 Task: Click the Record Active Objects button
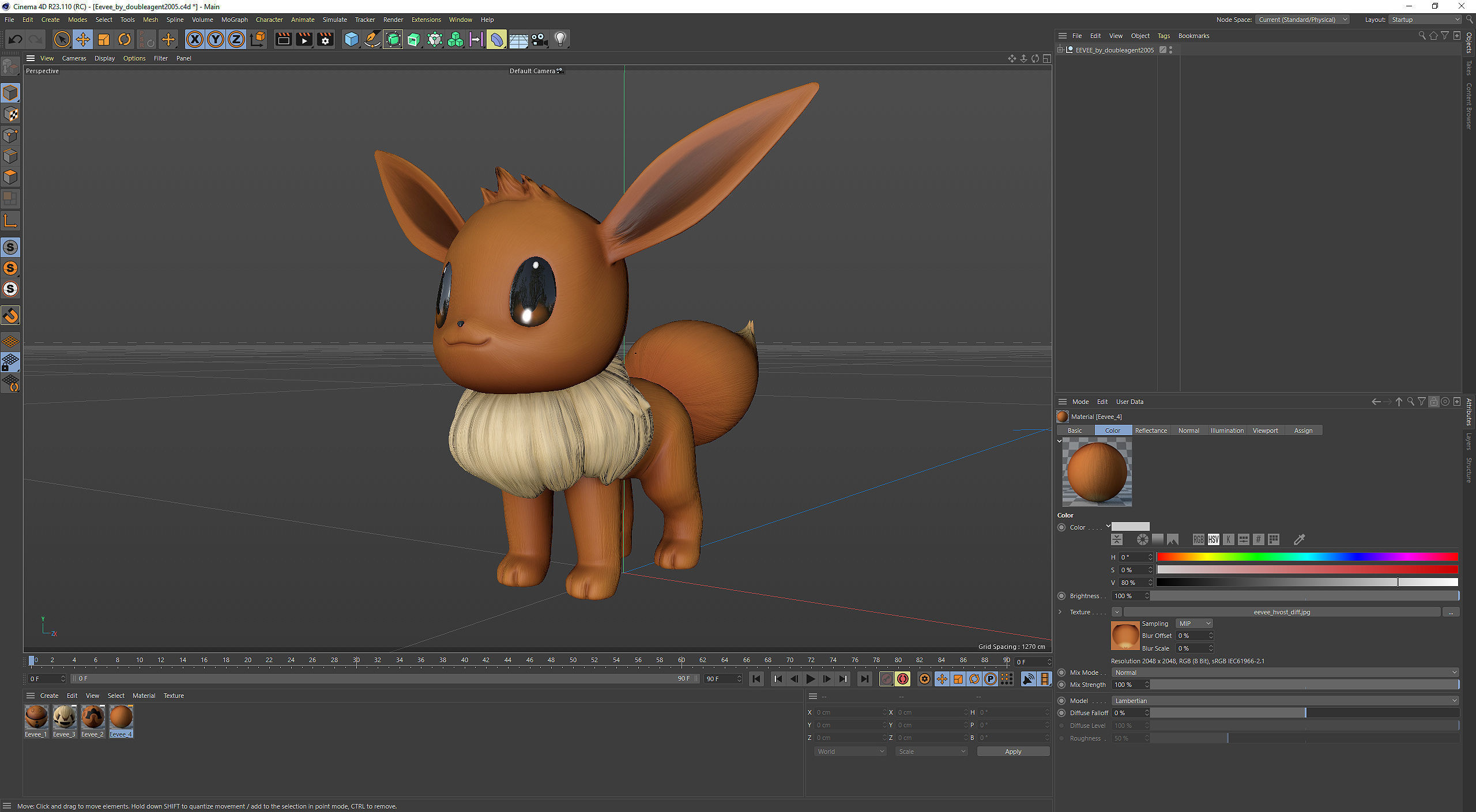pos(887,679)
